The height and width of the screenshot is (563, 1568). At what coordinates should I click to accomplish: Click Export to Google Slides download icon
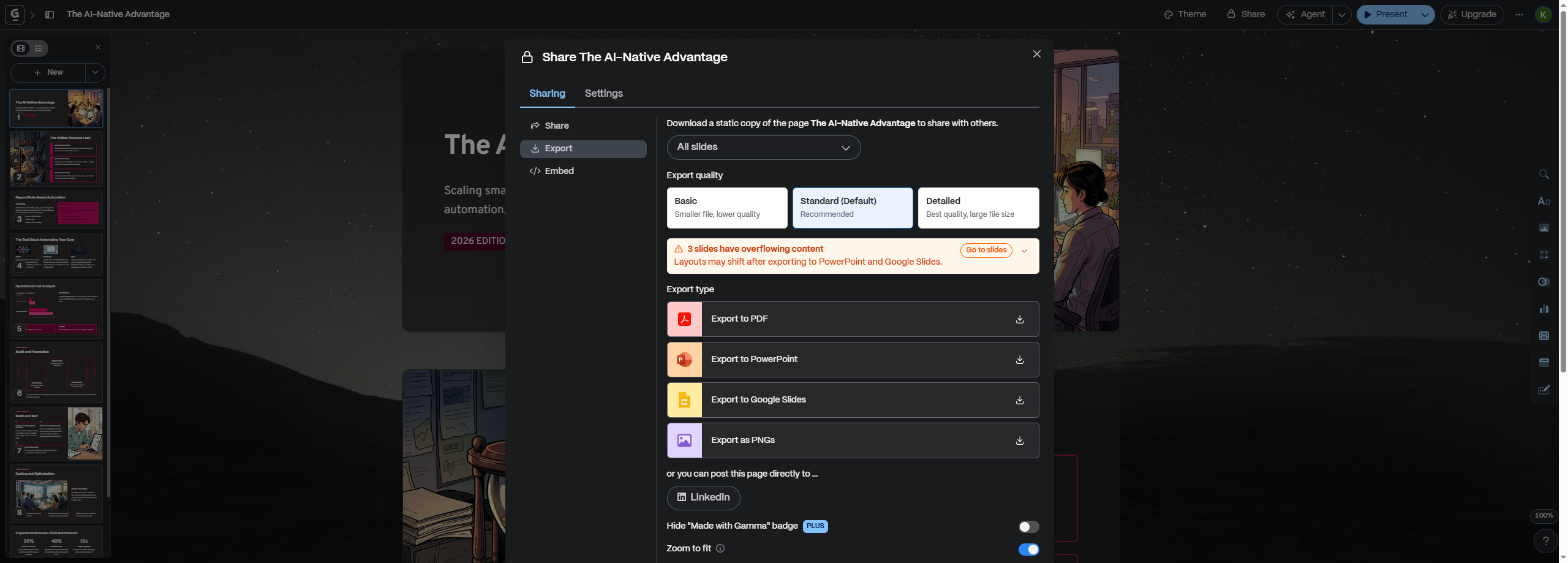(1020, 400)
